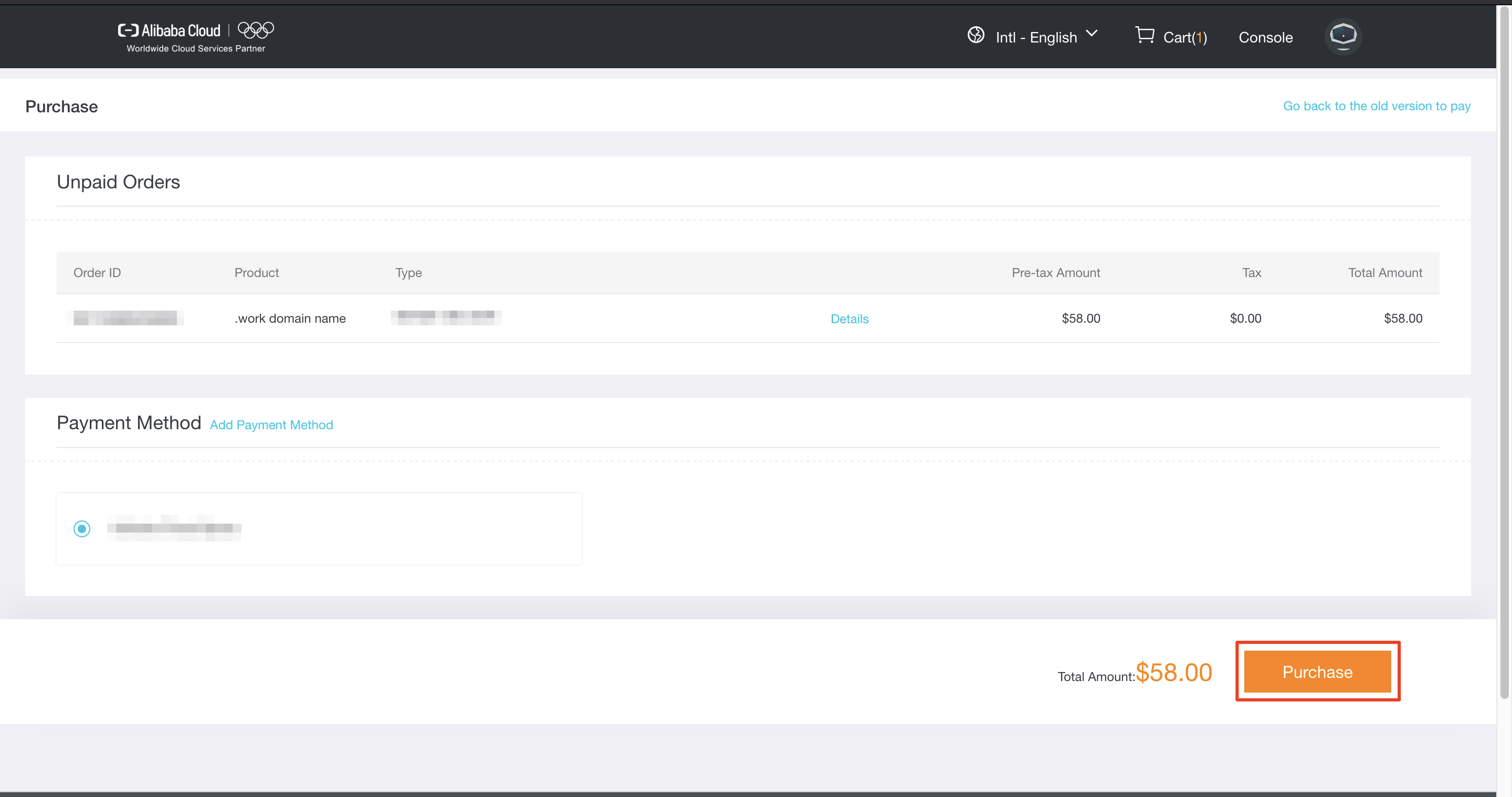Click the Alibaba Cloud logo
This screenshot has height=797, width=1512.
[169, 30]
